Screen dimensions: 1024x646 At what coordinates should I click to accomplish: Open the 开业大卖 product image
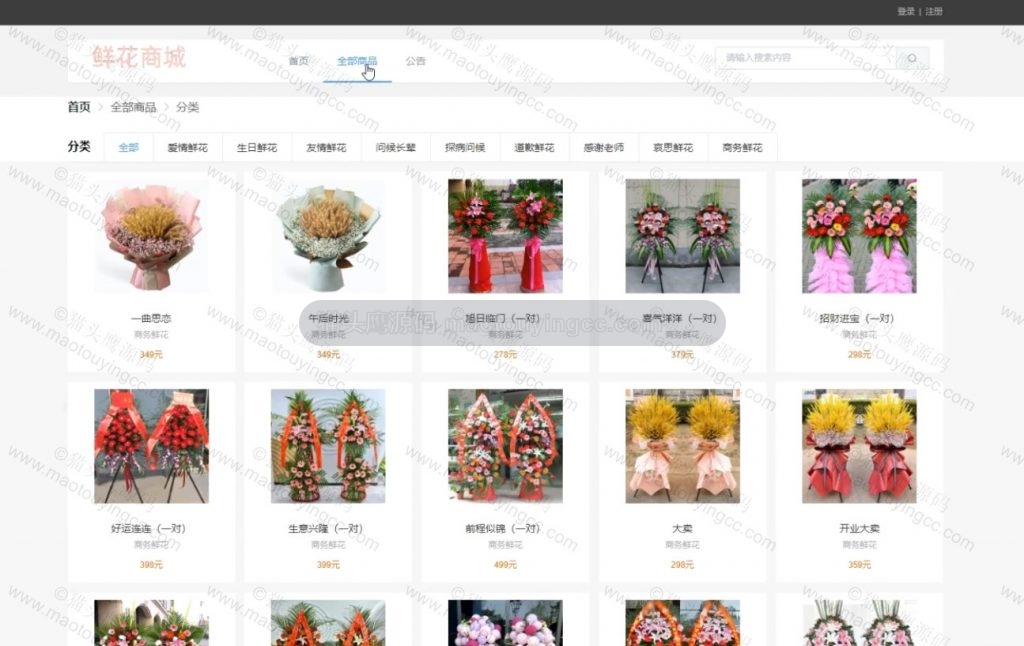859,446
